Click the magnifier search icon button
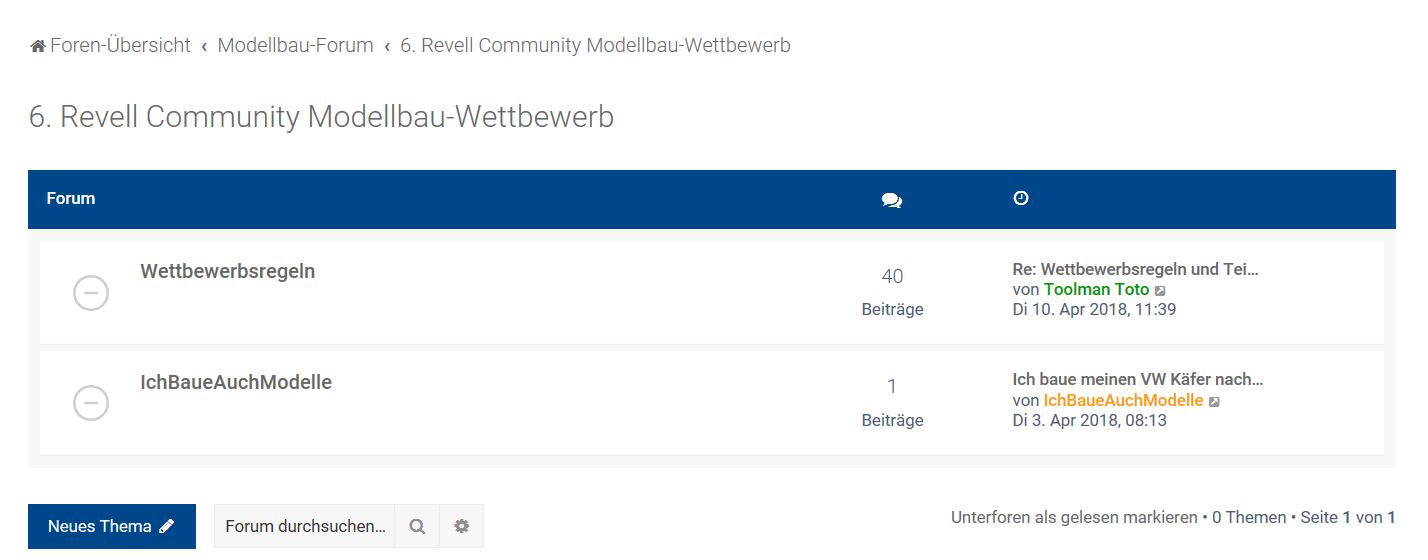Viewport: 1428px width, 560px height. click(x=417, y=526)
